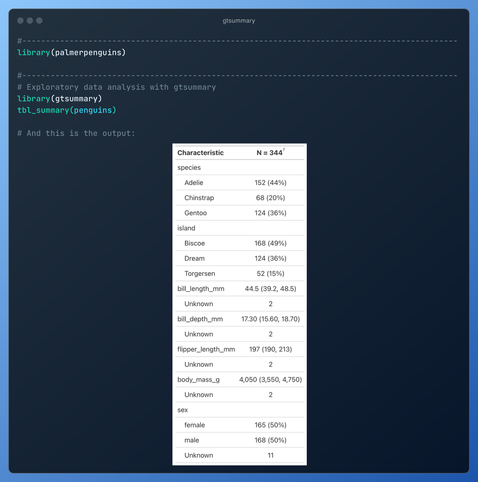The image size is (478, 482).
Task: Click the 168 (50%) value
Action: [270, 440]
